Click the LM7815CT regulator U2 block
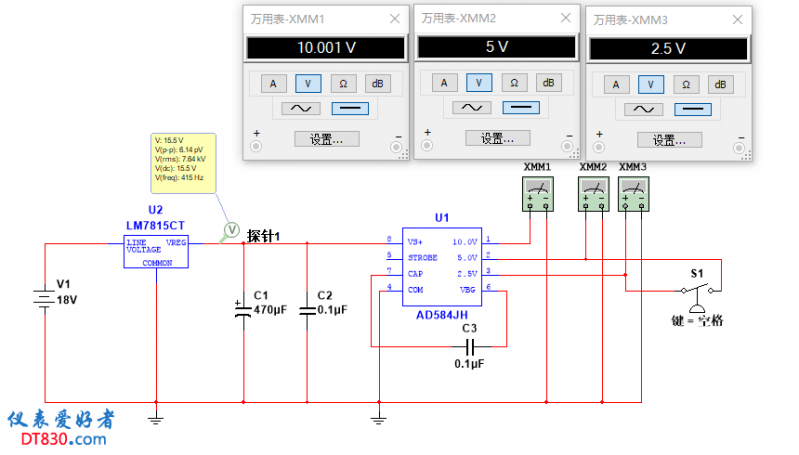799x455 pixels. pyautogui.click(x=155, y=251)
